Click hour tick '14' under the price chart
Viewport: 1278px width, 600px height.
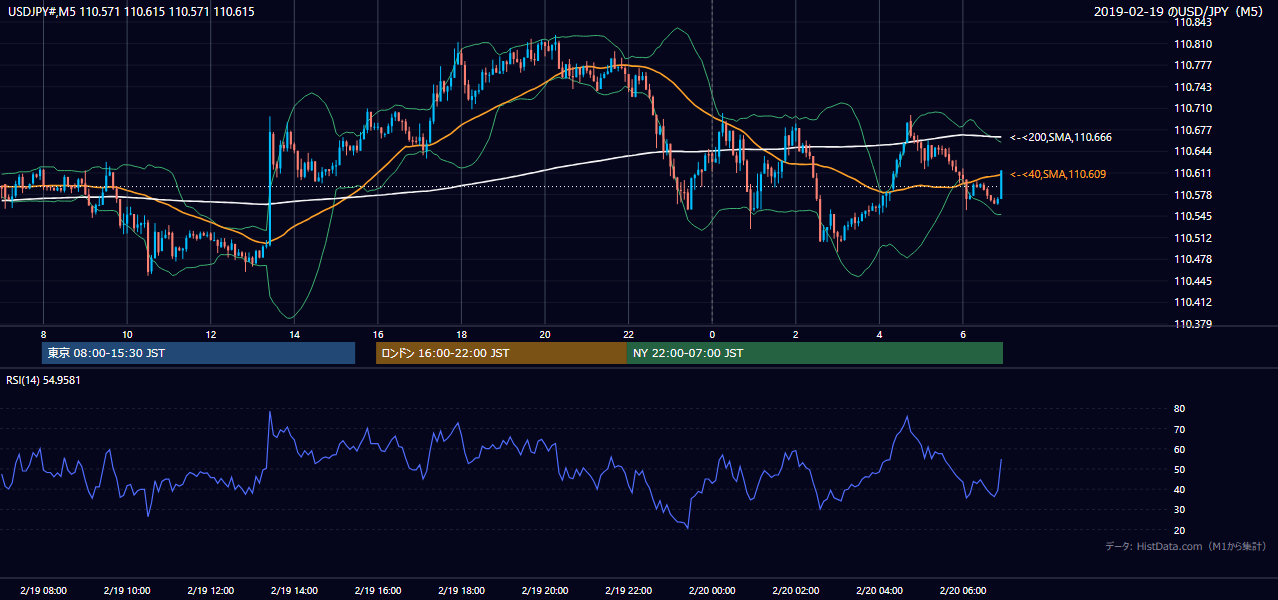coord(294,334)
